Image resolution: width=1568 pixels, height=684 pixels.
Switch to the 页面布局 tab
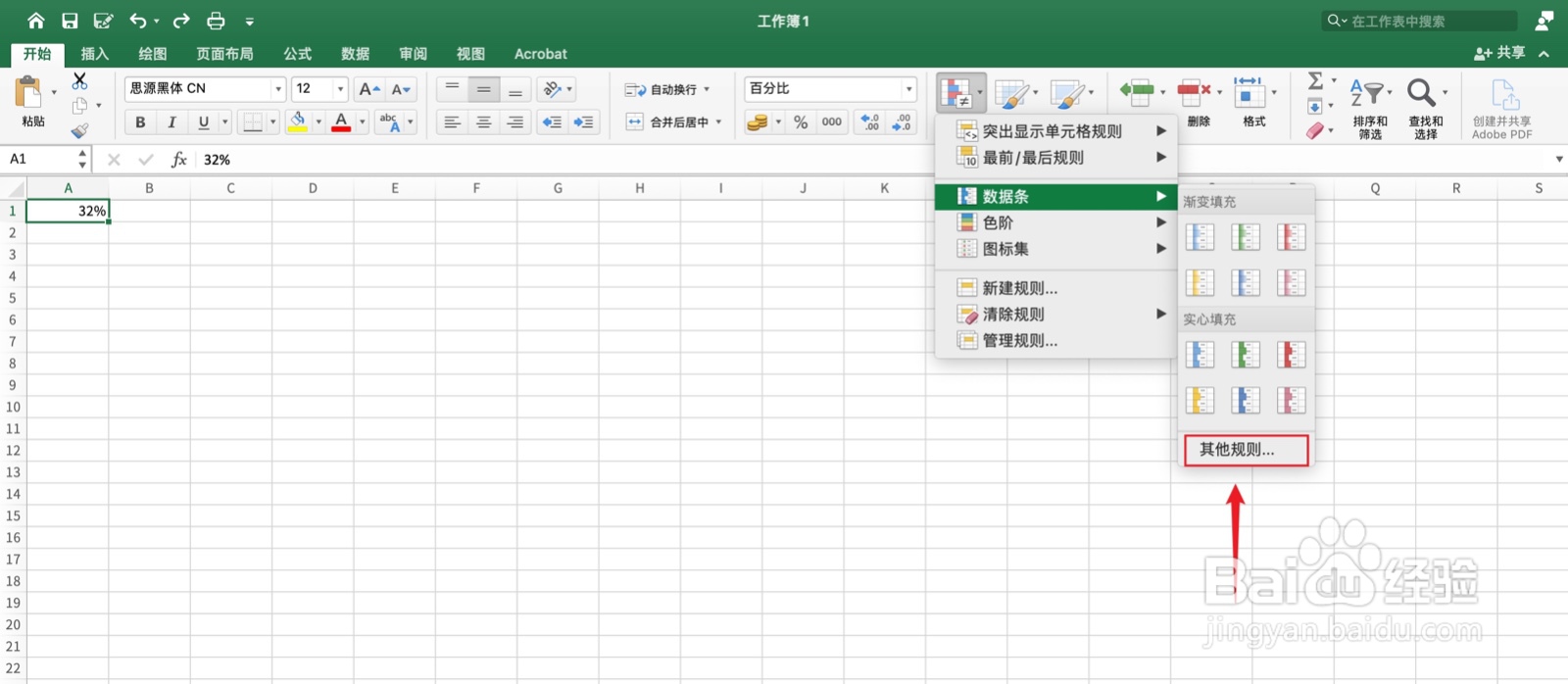[x=224, y=54]
